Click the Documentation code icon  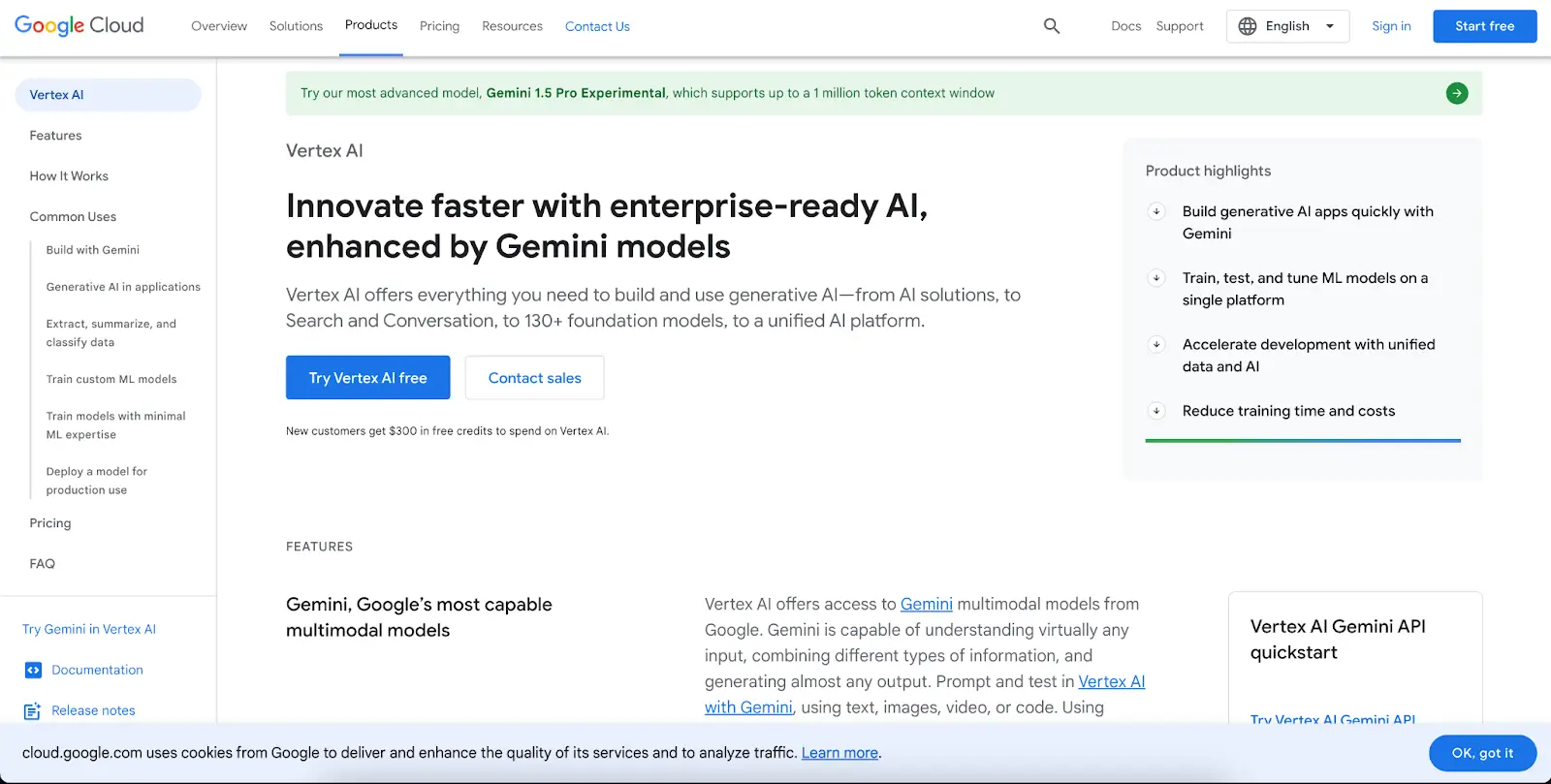coord(33,670)
